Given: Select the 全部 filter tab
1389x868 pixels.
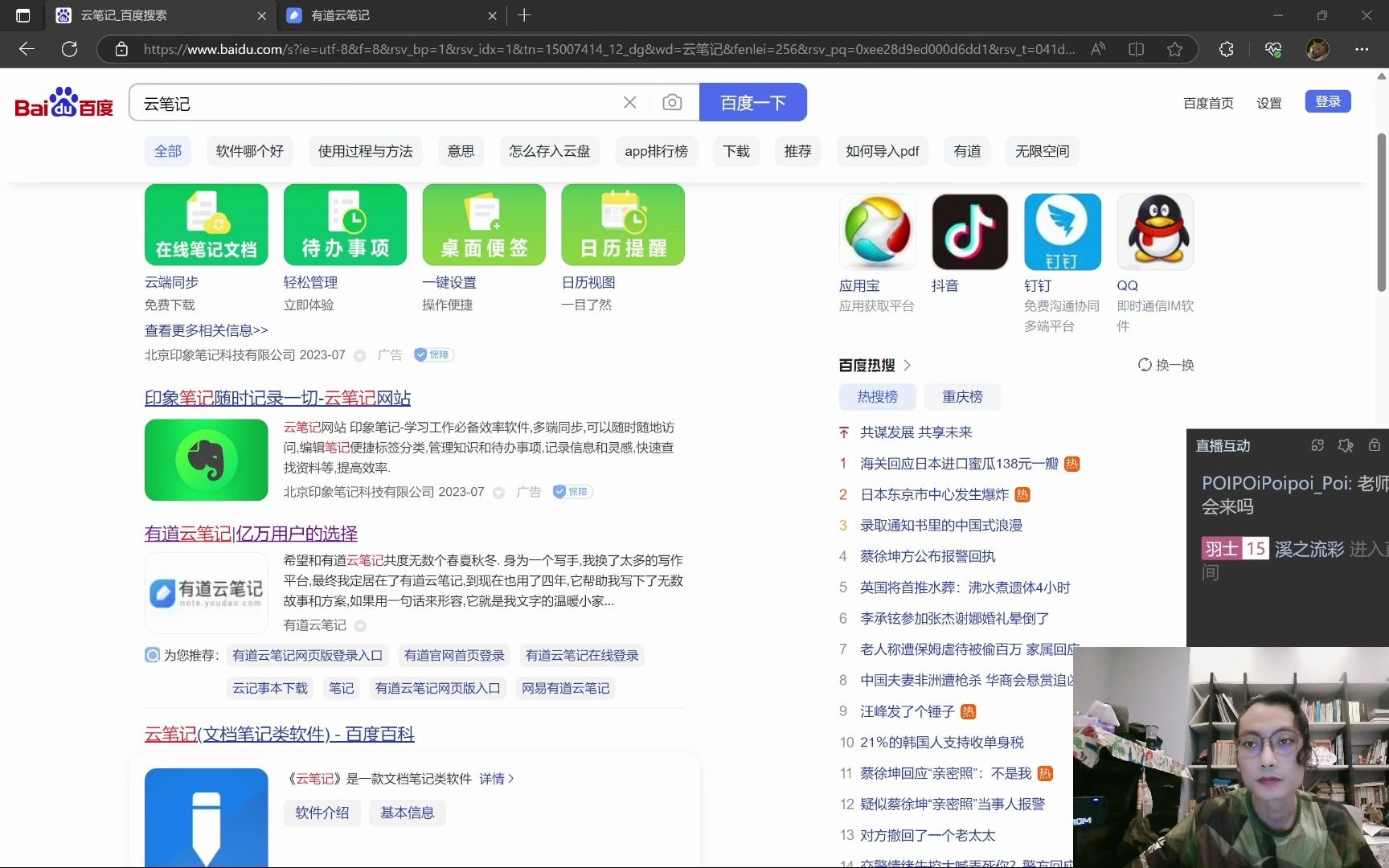Looking at the screenshot, I should pyautogui.click(x=168, y=151).
